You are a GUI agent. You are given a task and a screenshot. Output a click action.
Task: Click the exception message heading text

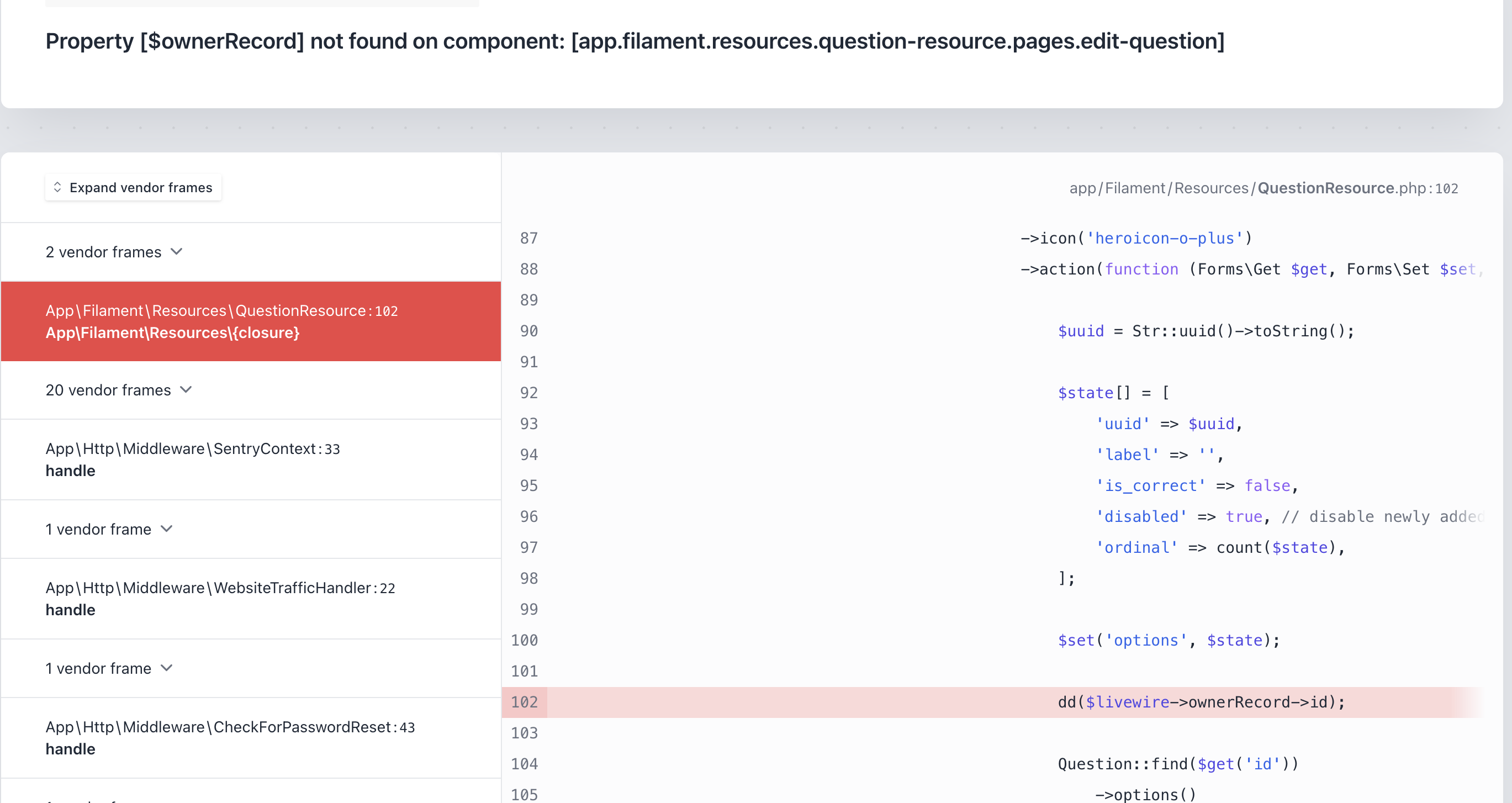[x=635, y=41]
